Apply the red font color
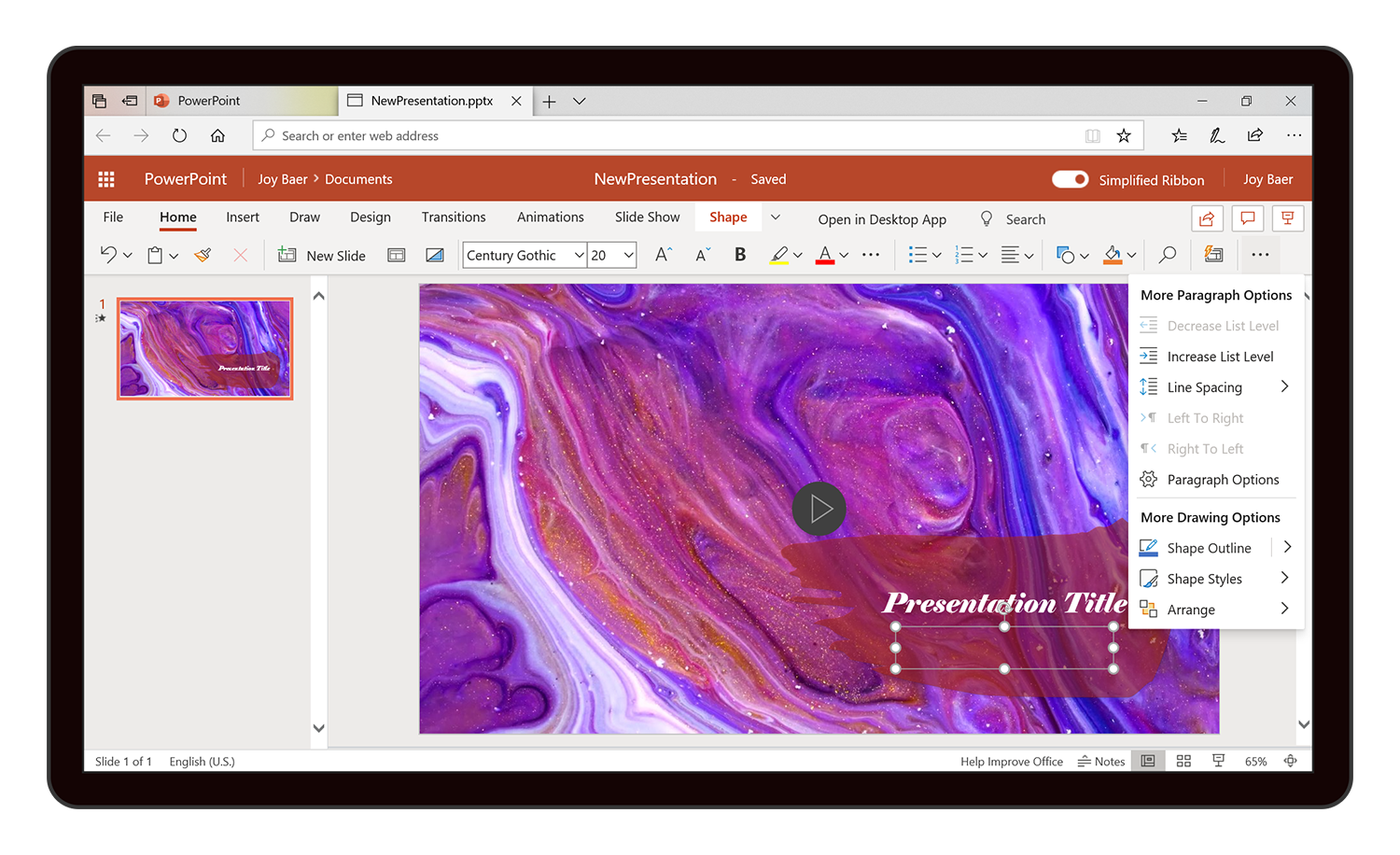Screen dimensions: 1400x855 [x=825, y=255]
